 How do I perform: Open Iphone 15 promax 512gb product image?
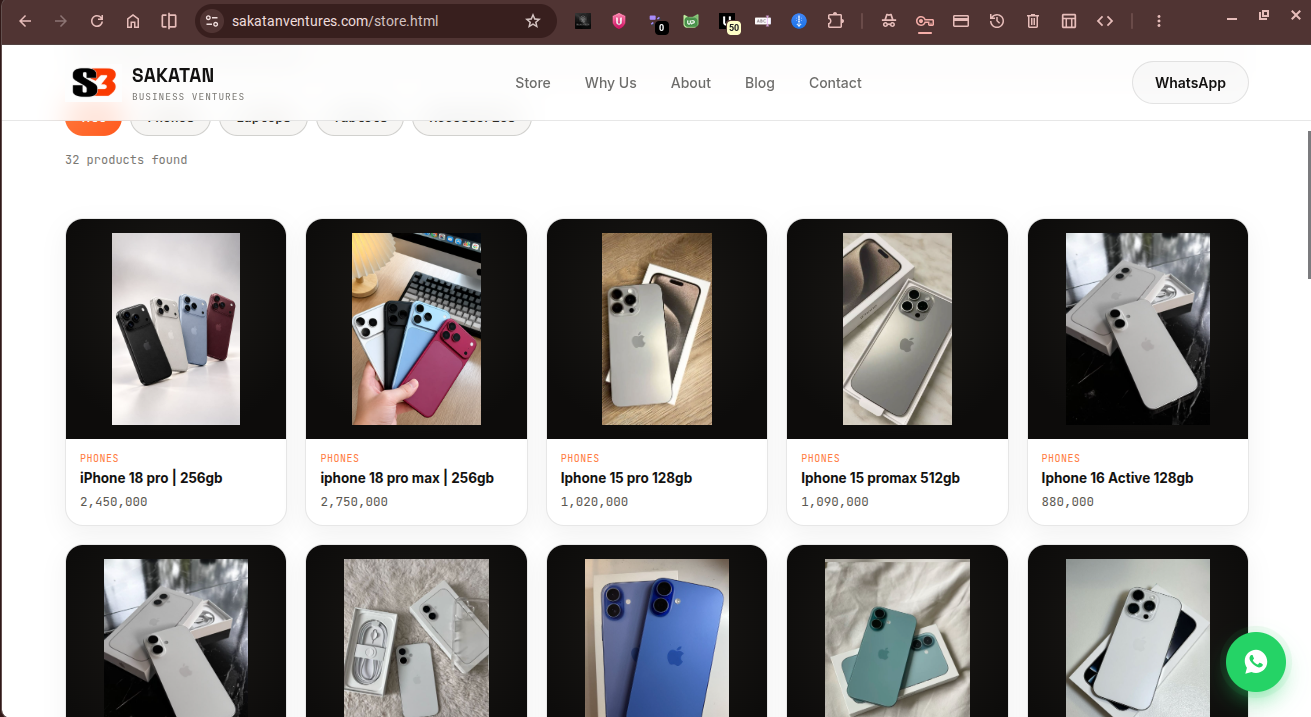point(897,329)
